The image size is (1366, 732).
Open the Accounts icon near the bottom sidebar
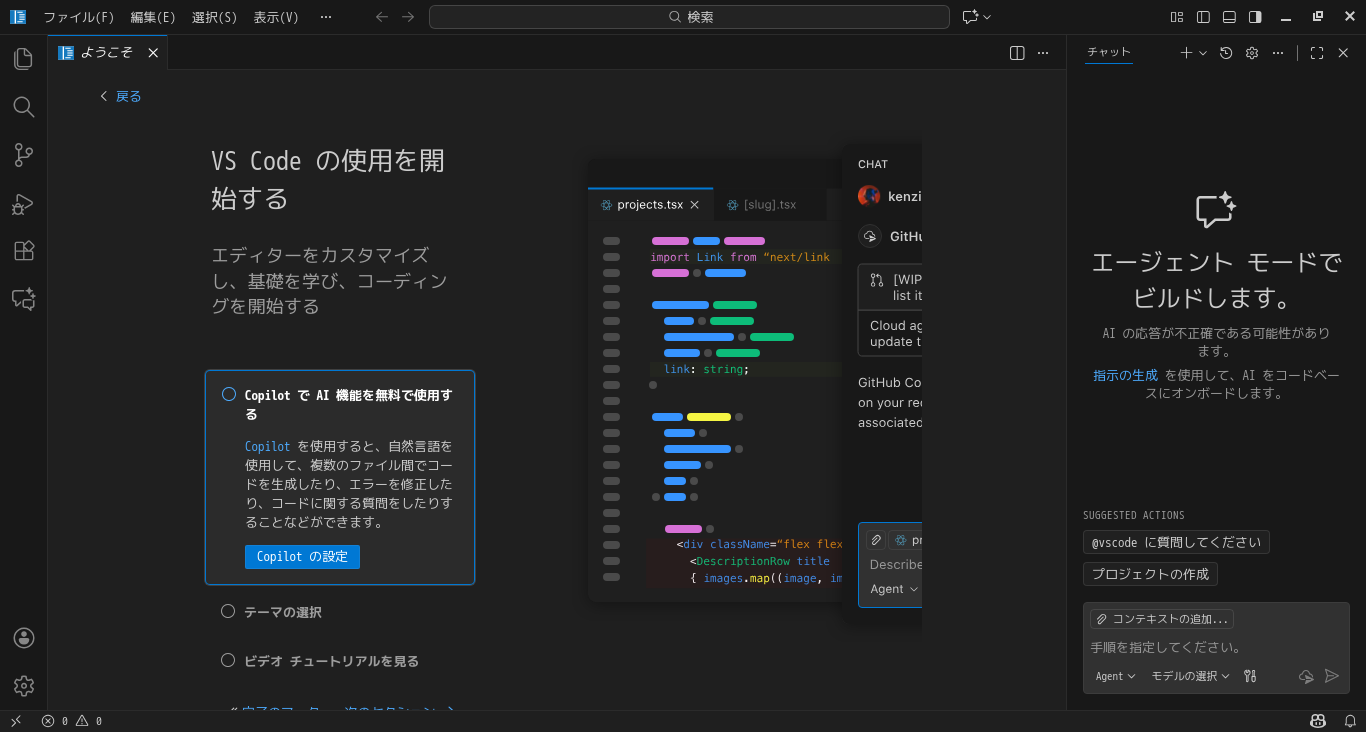click(23, 637)
